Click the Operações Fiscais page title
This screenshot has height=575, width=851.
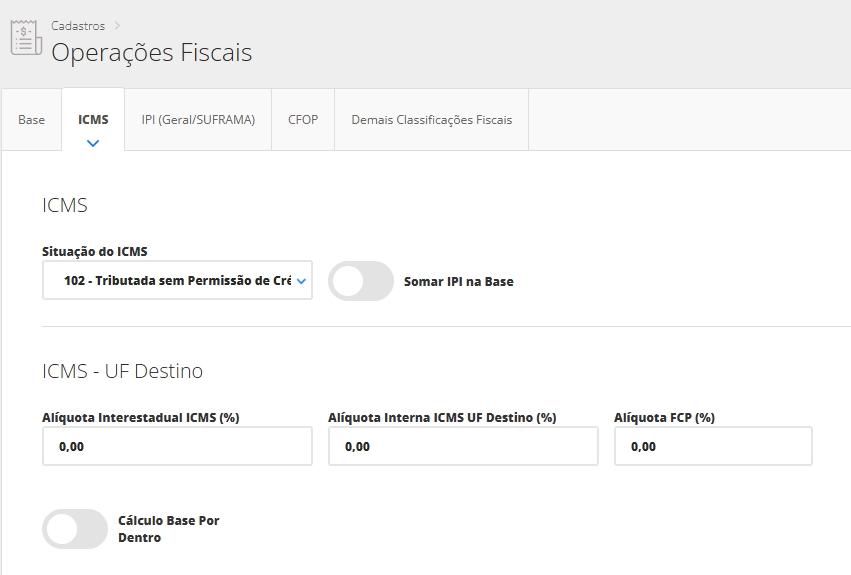coord(151,52)
